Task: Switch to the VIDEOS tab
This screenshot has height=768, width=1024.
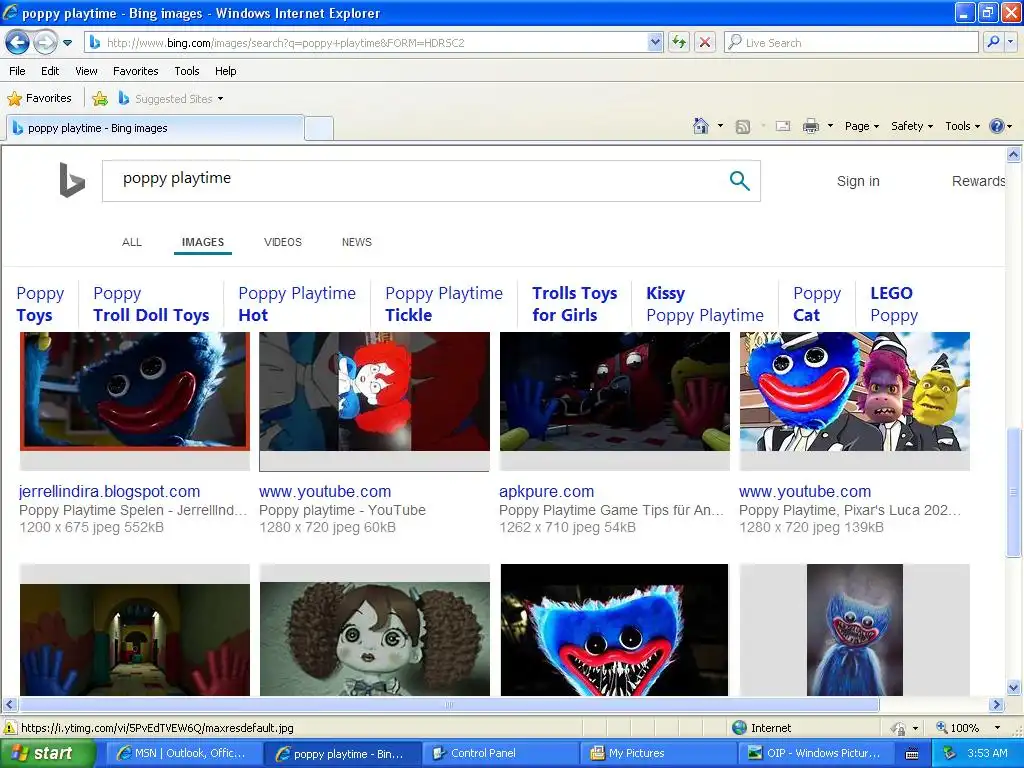Action: click(x=283, y=242)
